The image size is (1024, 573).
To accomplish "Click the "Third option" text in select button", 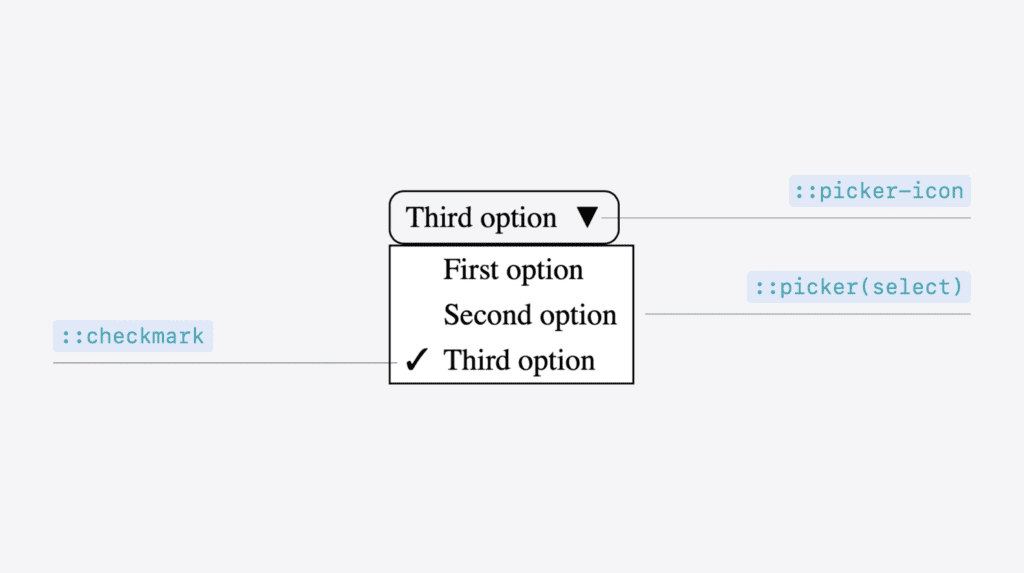I will point(481,218).
